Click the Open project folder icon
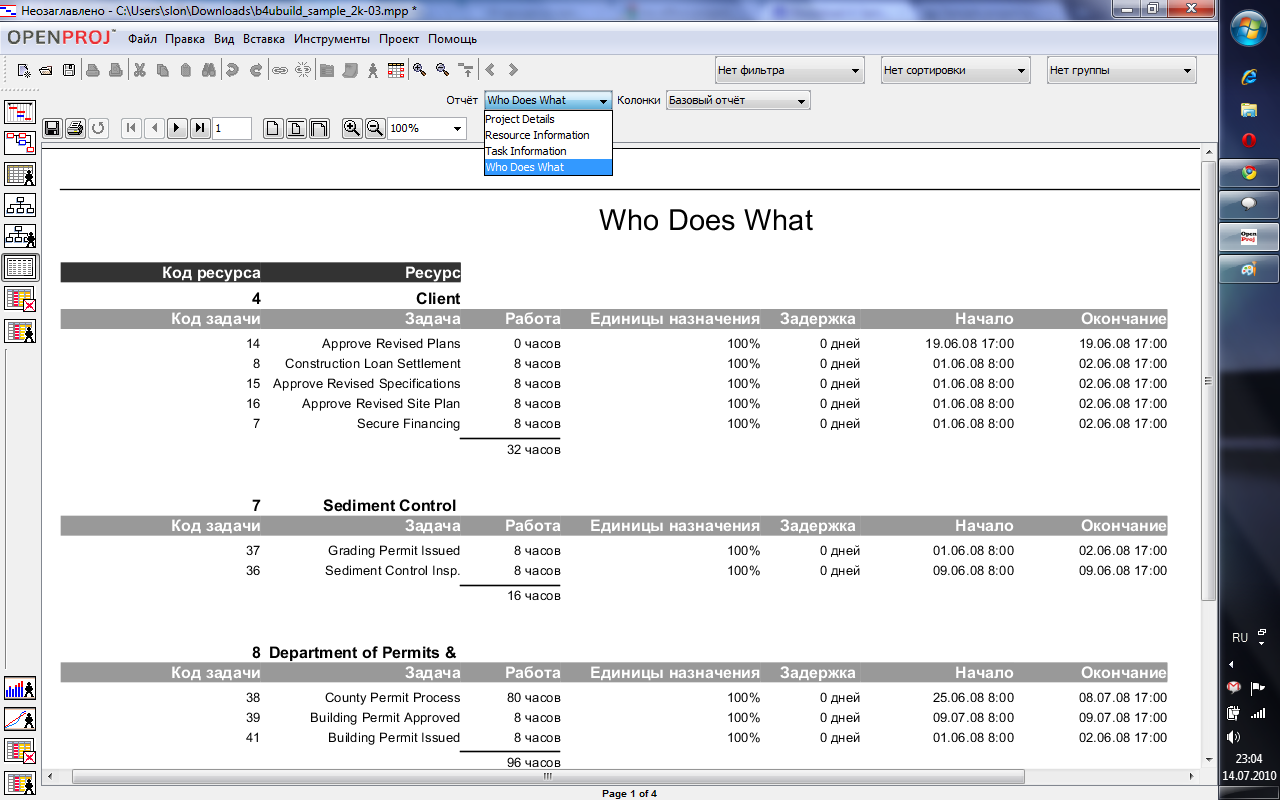 (46, 70)
